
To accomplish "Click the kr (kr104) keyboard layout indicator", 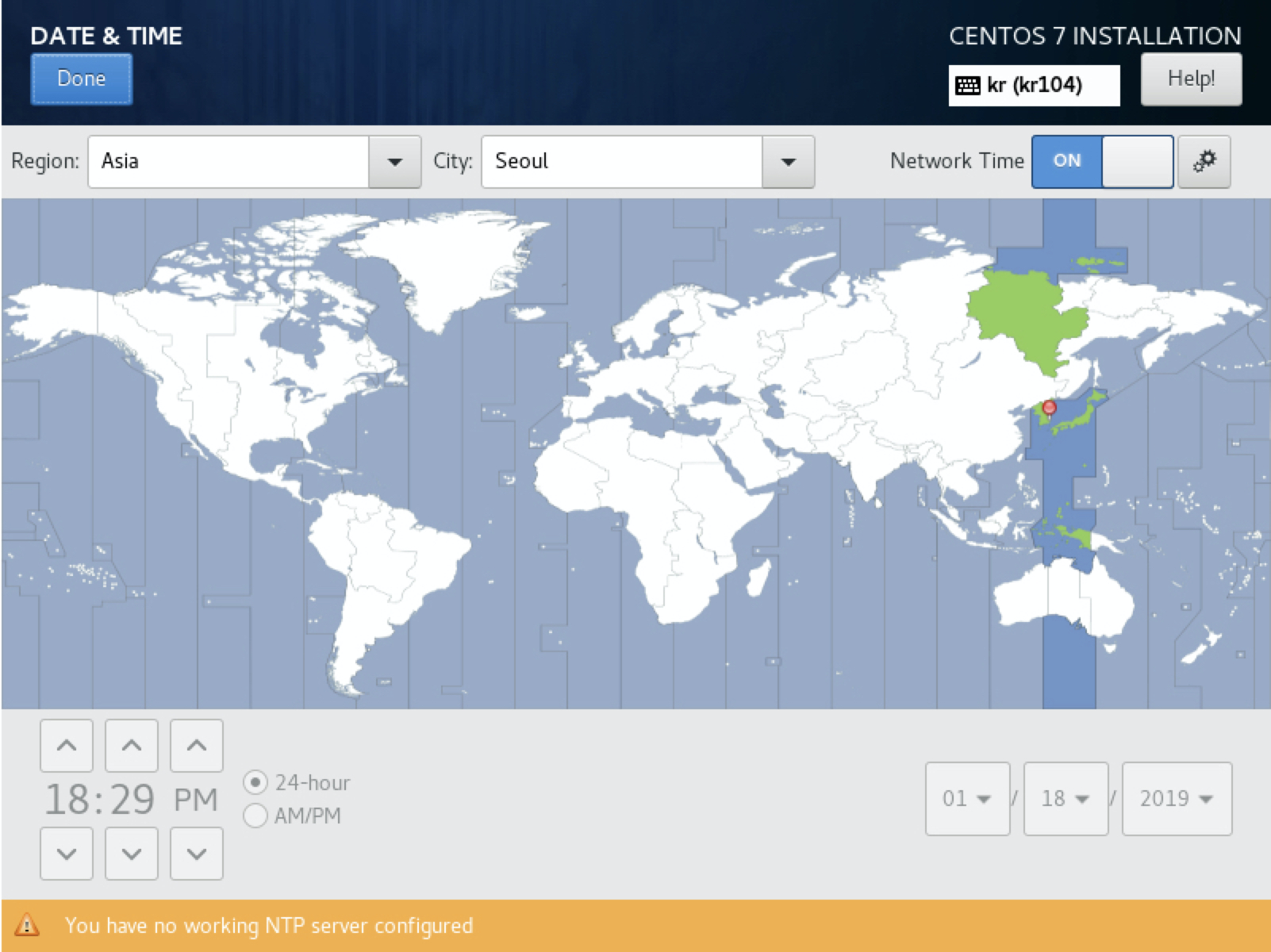I will tap(1034, 85).
